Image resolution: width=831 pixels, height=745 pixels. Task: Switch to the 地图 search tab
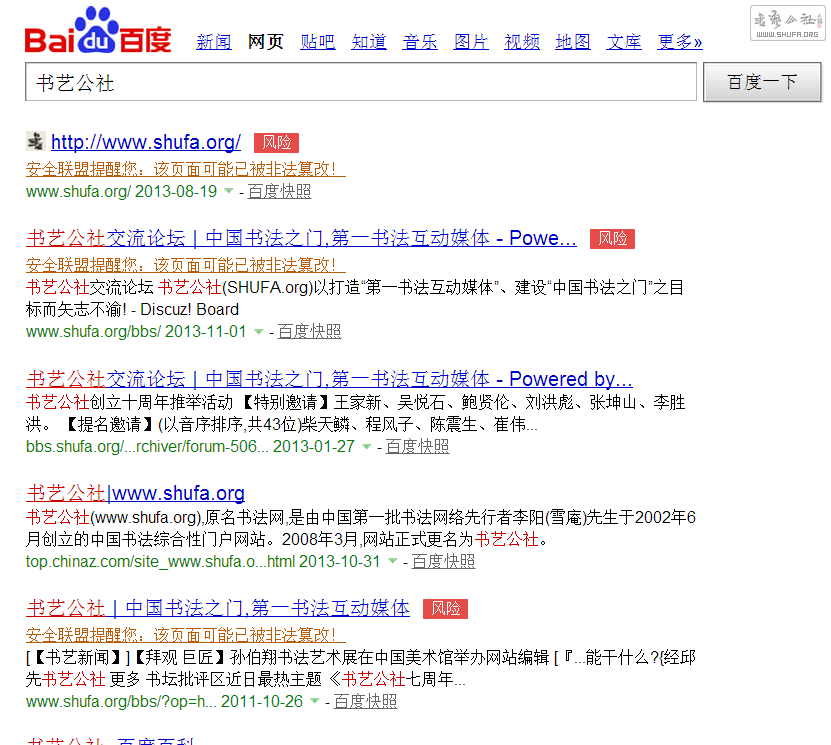tap(573, 41)
